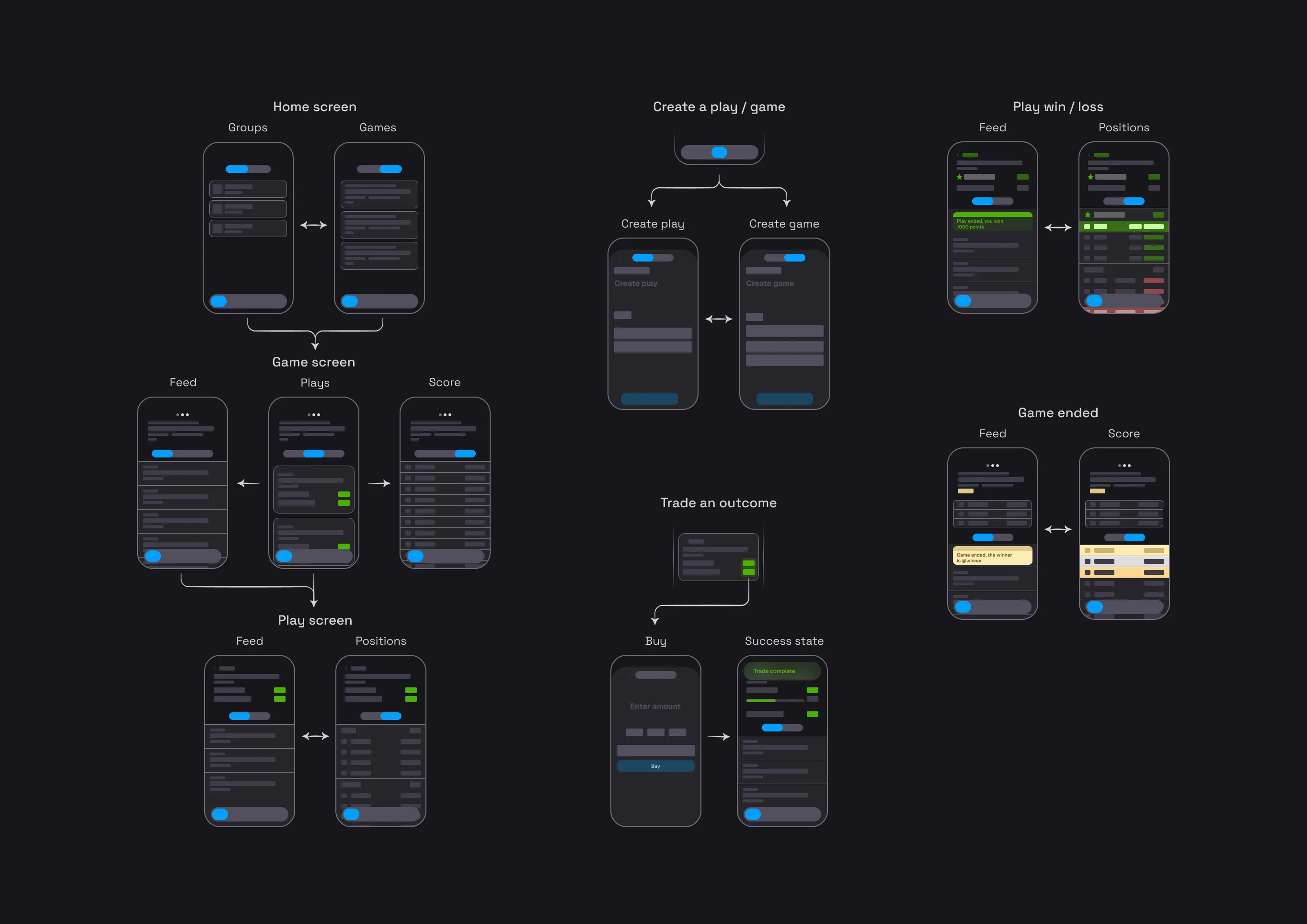The height and width of the screenshot is (924, 1307).
Task: Tap back chevron in Play win/loss Feed phone
Action: [959, 155]
